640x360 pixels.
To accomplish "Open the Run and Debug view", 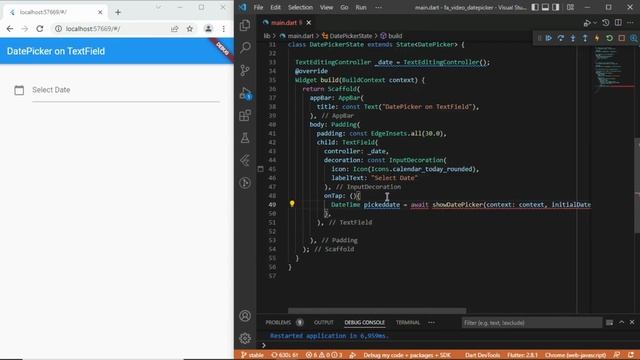I will pos(245,93).
